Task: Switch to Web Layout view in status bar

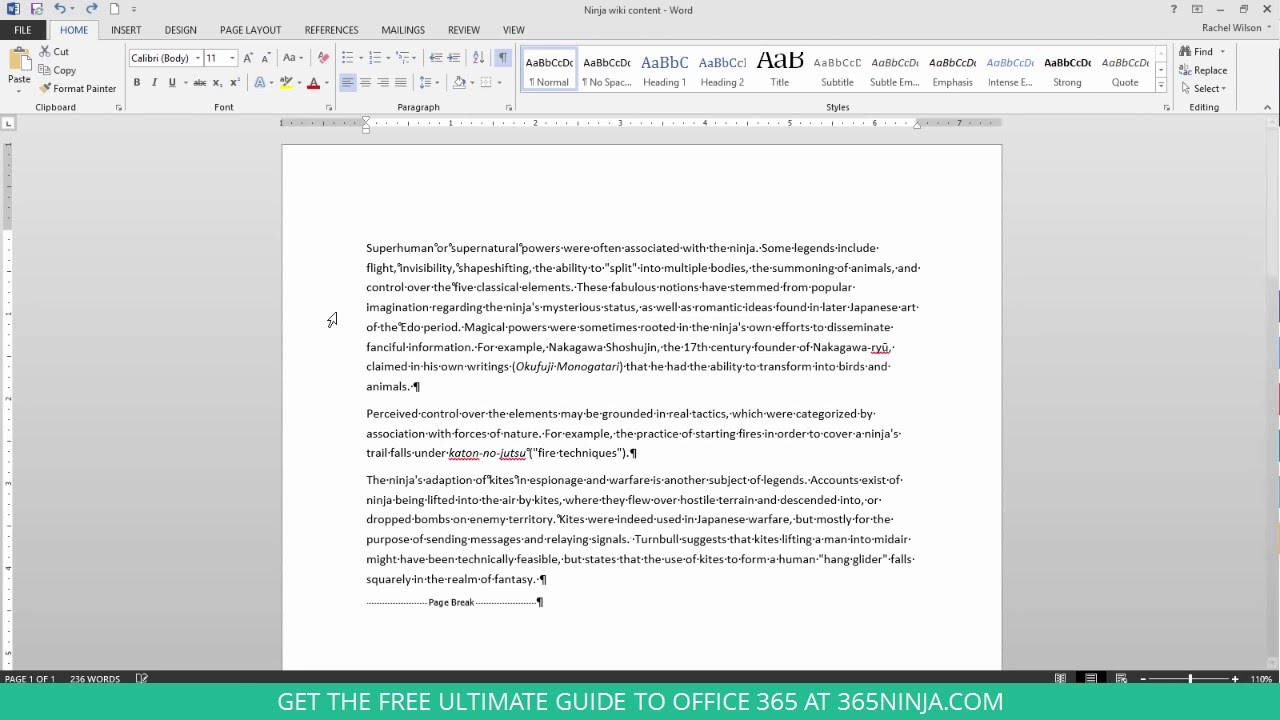Action: pyautogui.click(x=1121, y=679)
